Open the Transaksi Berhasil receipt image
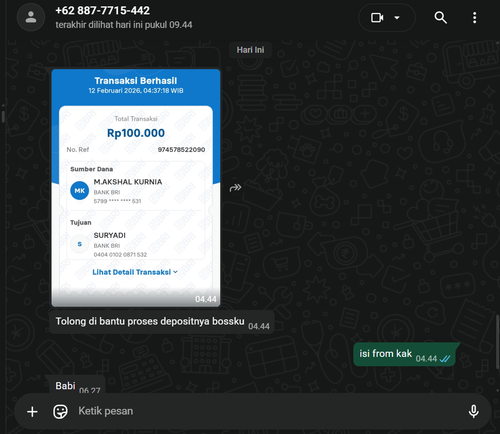 coord(136,188)
